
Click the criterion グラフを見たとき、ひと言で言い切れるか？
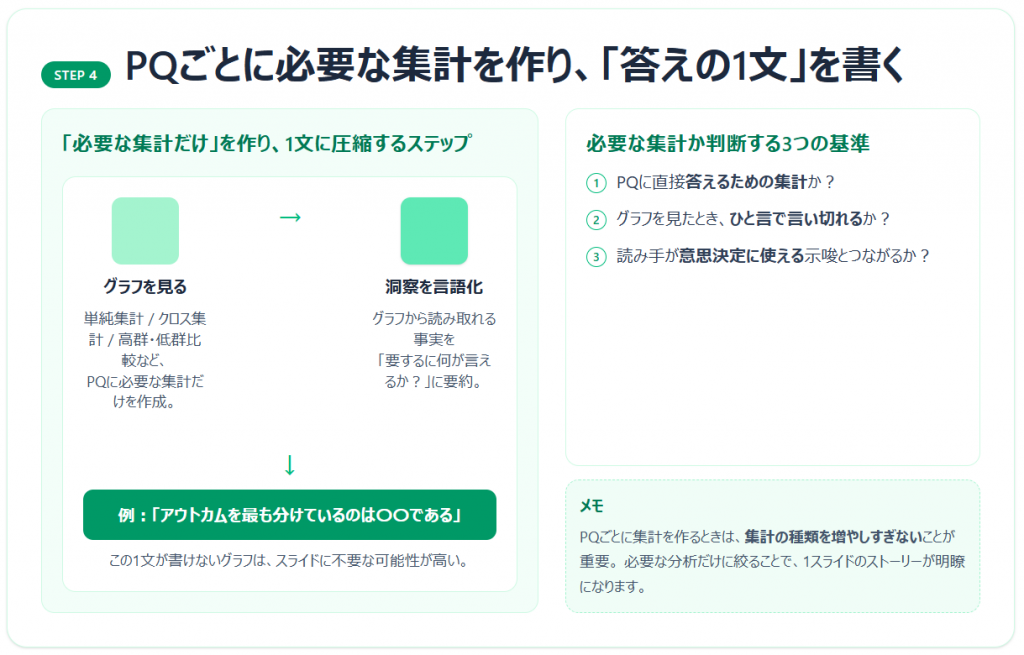752,218
